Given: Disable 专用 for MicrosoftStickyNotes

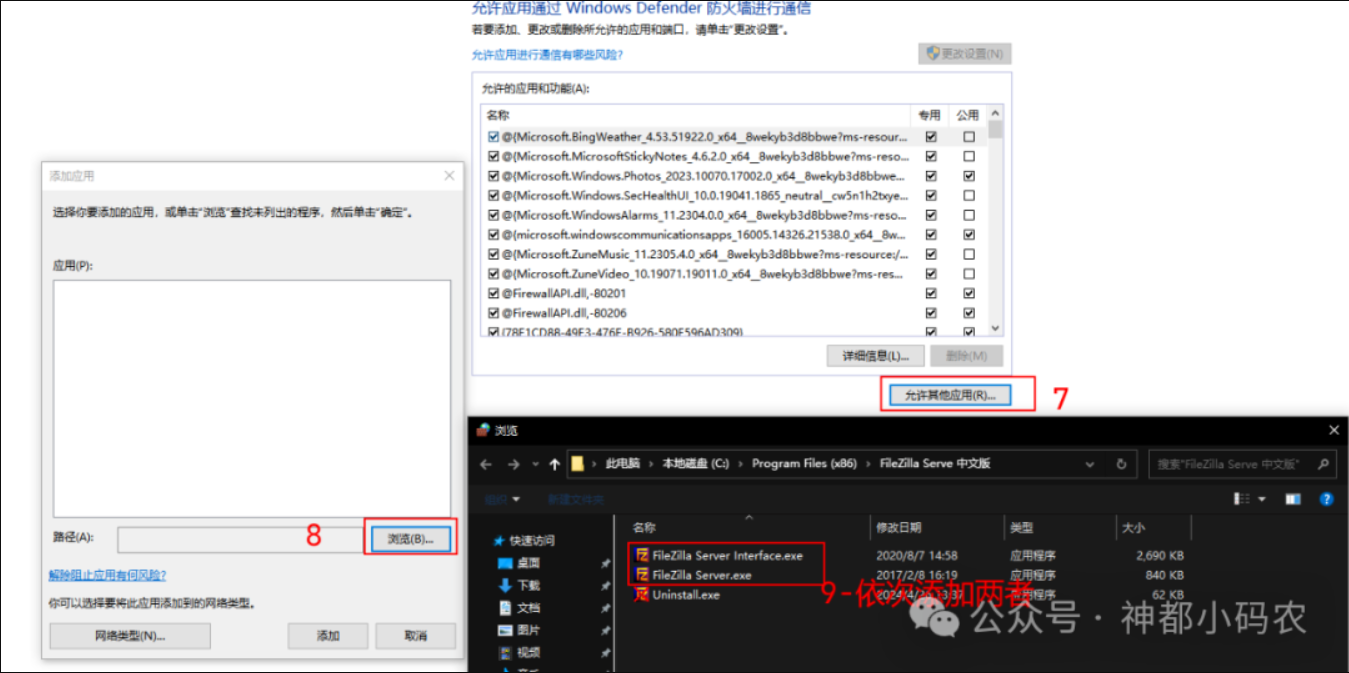Looking at the screenshot, I should [x=931, y=156].
